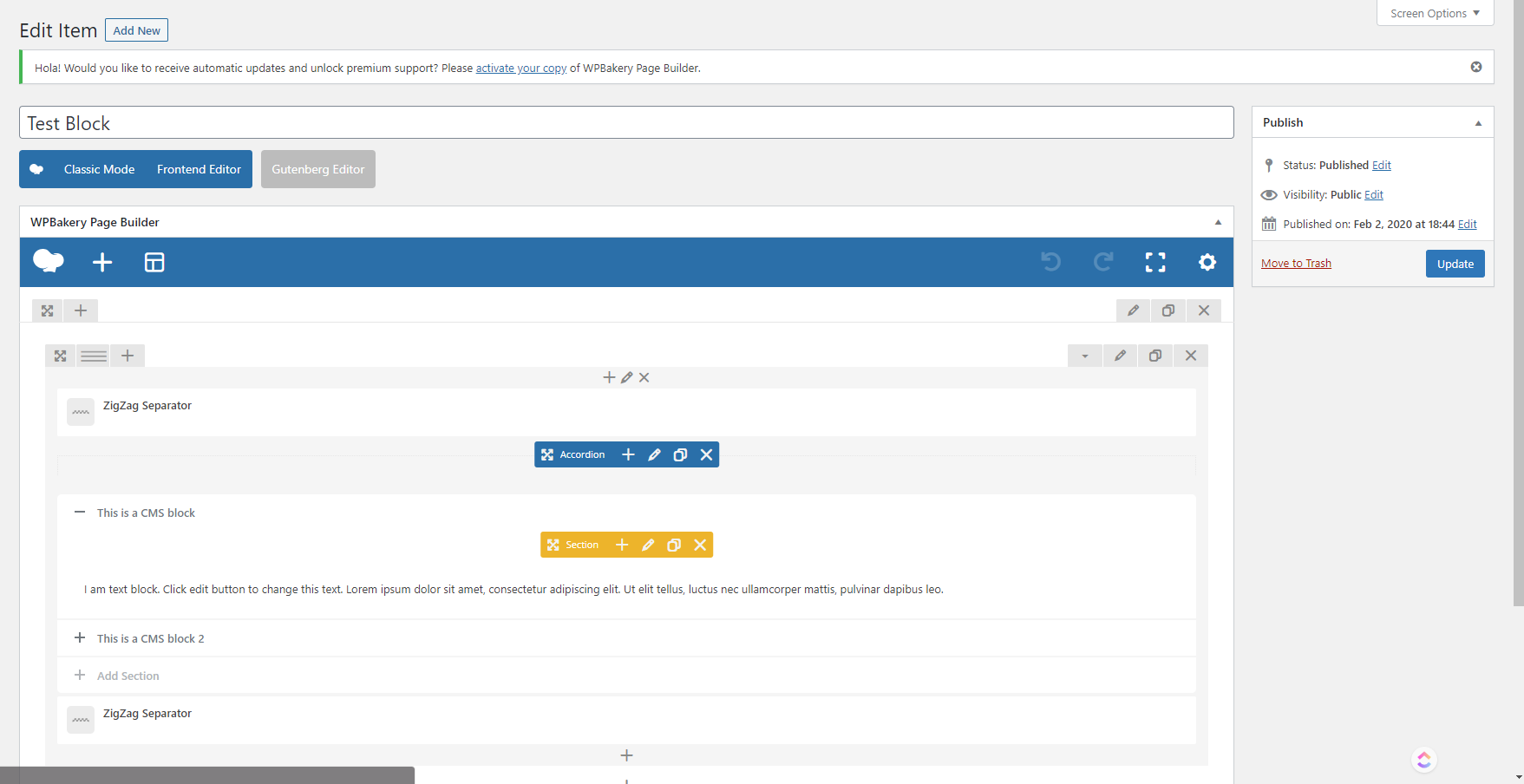Delete the outer row
The image size is (1524, 784).
tap(1204, 310)
